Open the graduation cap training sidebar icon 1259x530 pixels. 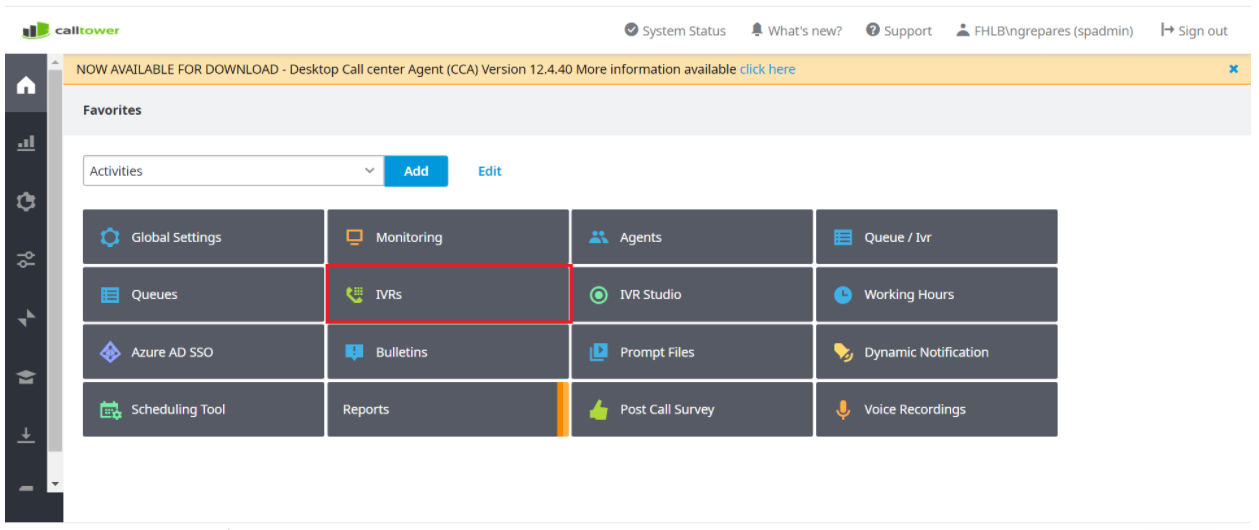point(26,377)
